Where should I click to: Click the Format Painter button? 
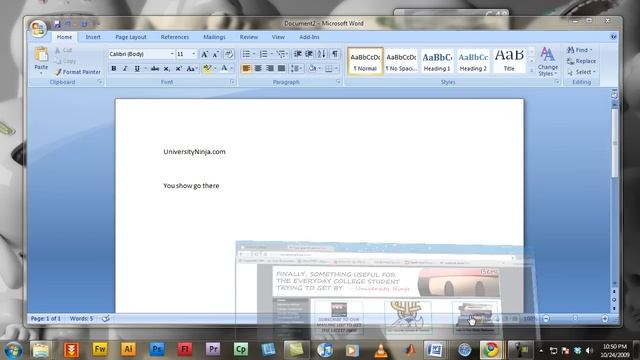pos(78,72)
